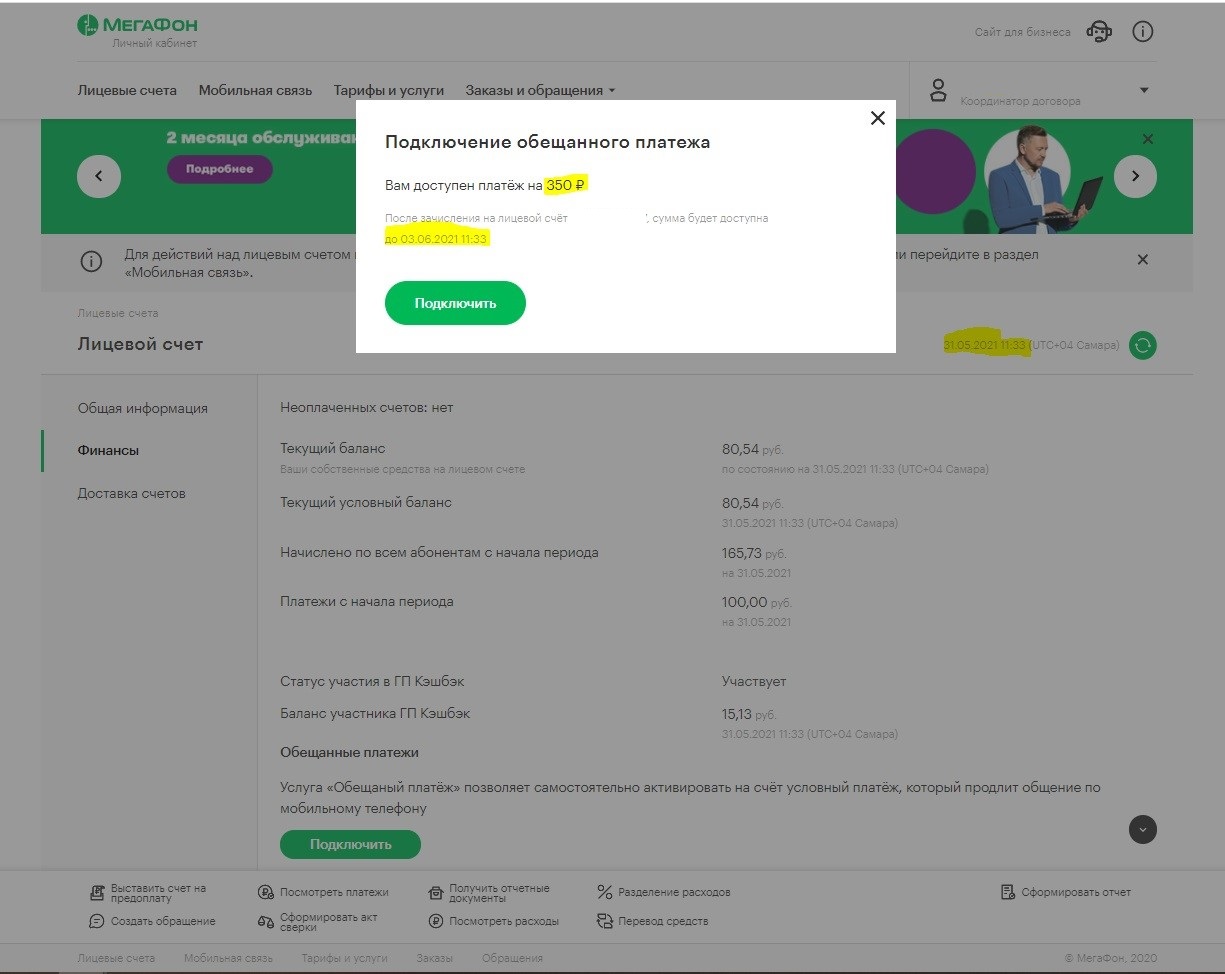Open the info icon in header
Image resolution: width=1225 pixels, height=974 pixels.
tap(1143, 31)
